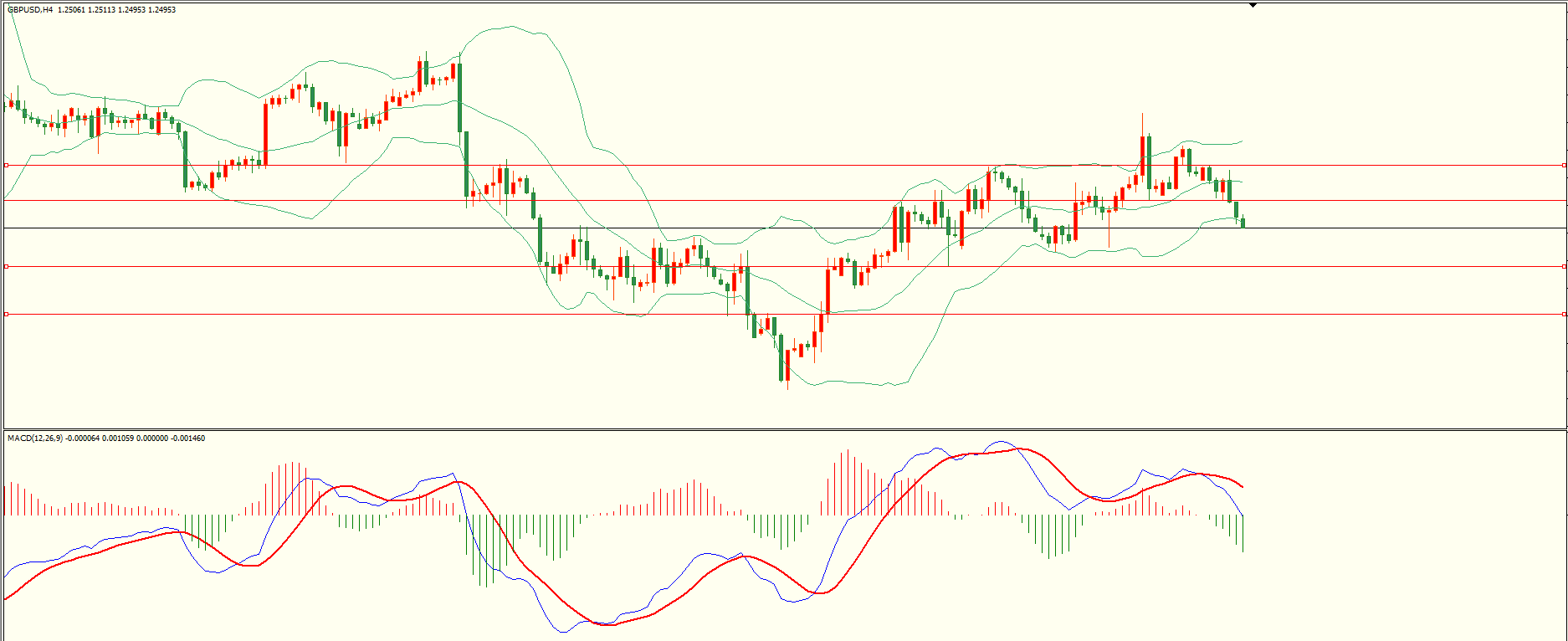1568x641 pixels.
Task: Click the OHLC price values in chart header
Action: [117, 10]
